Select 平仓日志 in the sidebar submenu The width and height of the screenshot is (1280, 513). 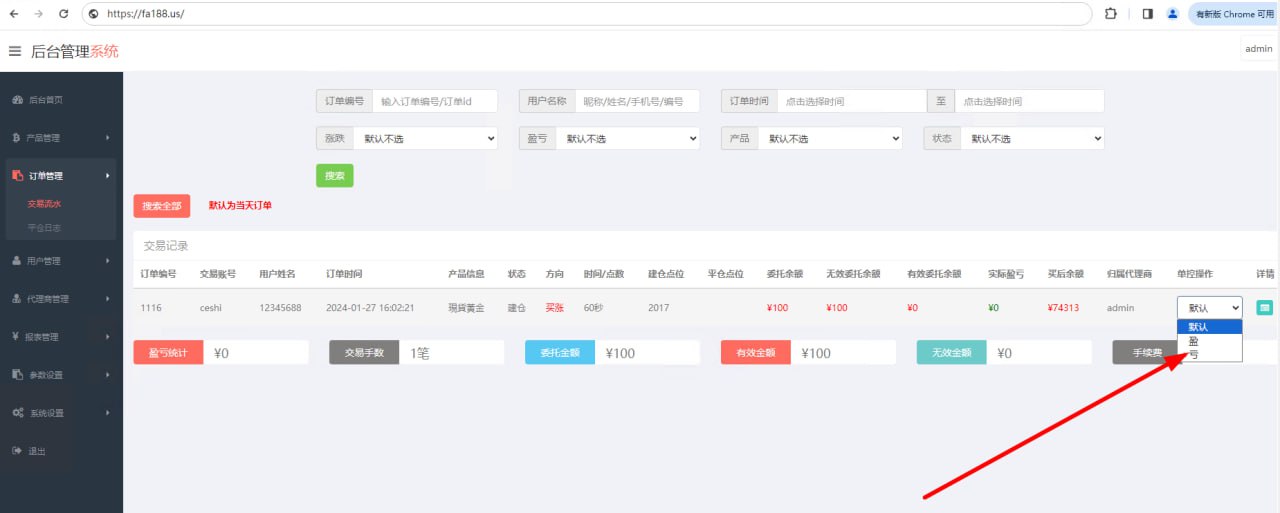[x=45, y=228]
